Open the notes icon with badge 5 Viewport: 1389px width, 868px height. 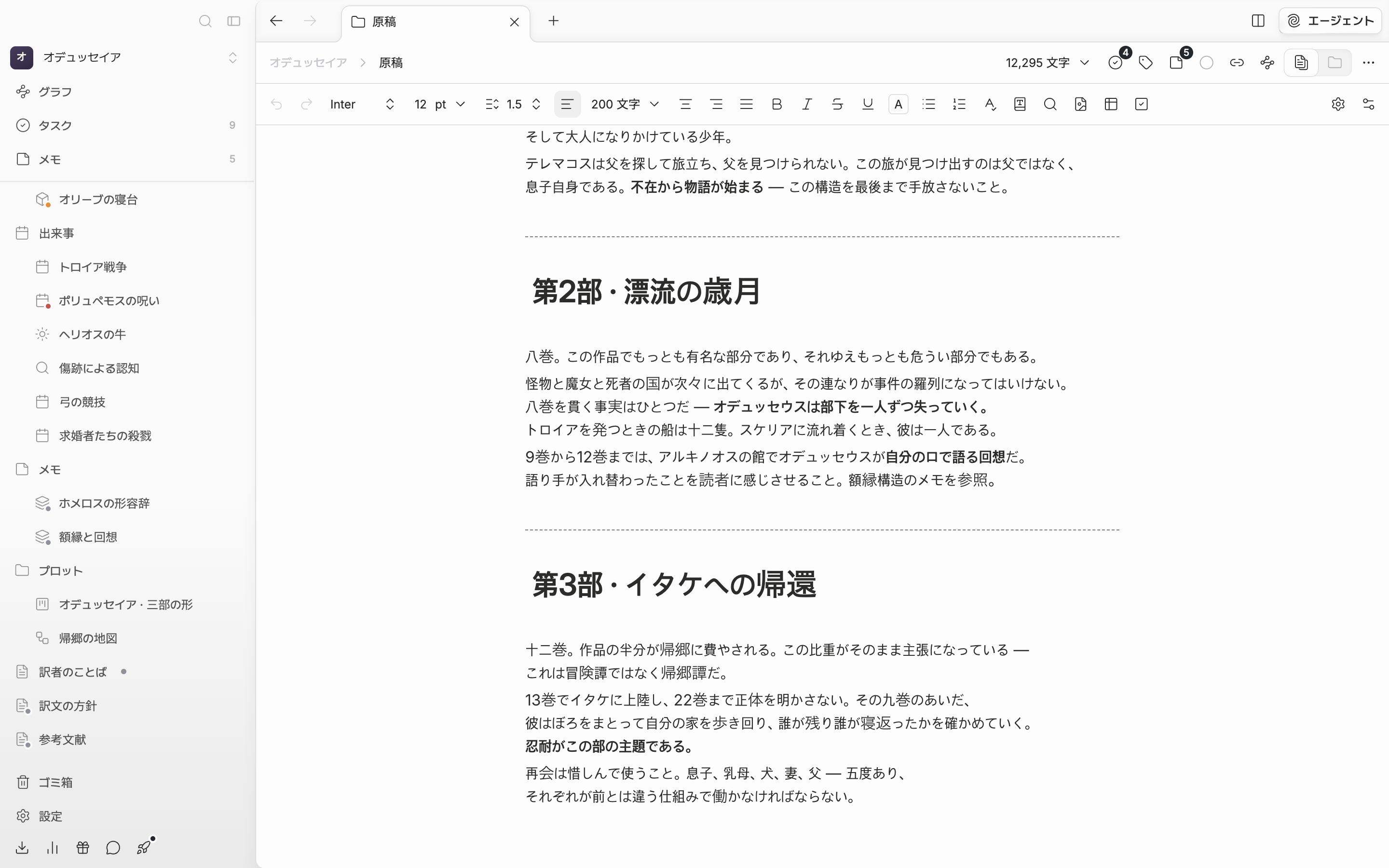click(x=1176, y=63)
